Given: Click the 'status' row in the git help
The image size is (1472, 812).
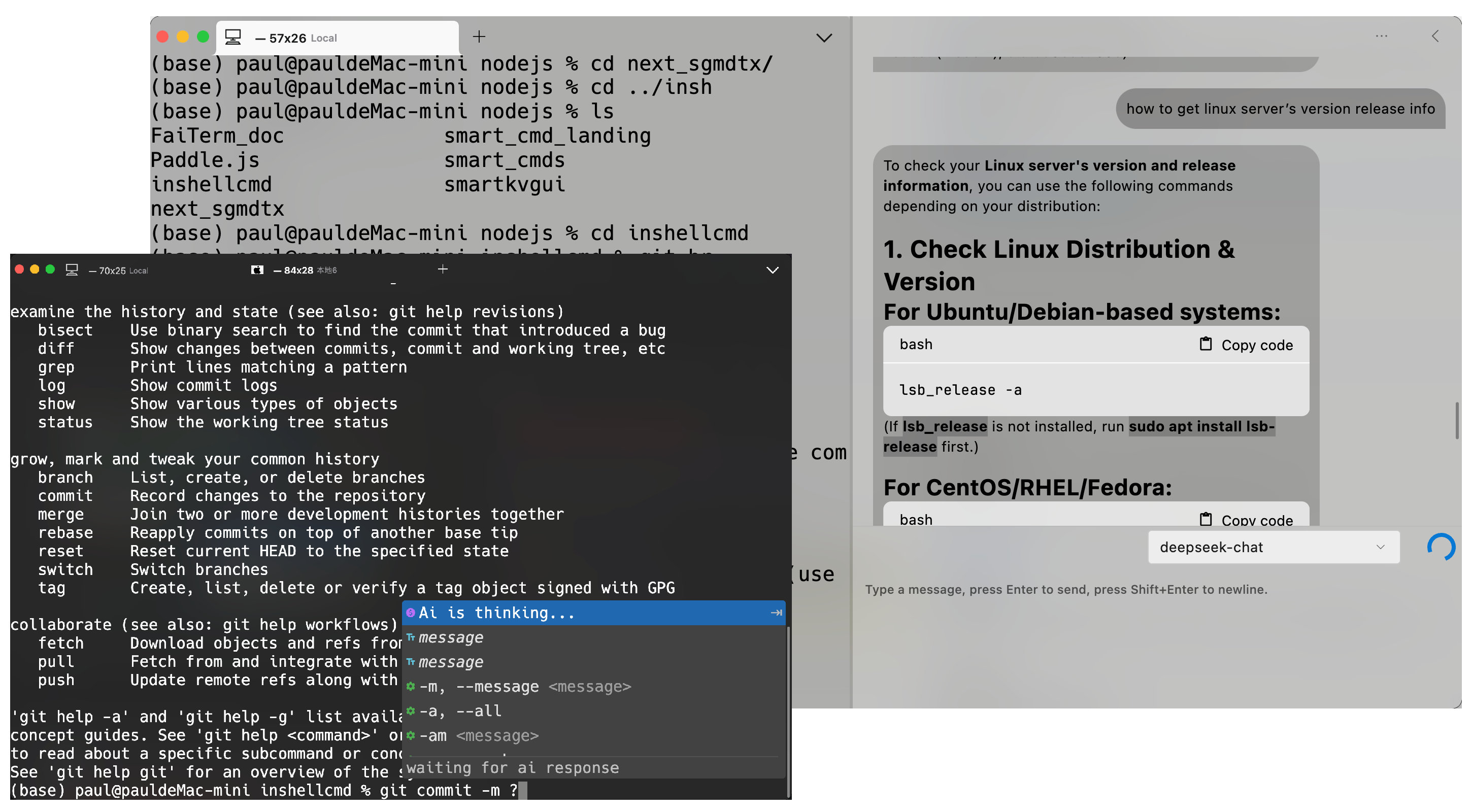Looking at the screenshot, I should [x=213, y=422].
